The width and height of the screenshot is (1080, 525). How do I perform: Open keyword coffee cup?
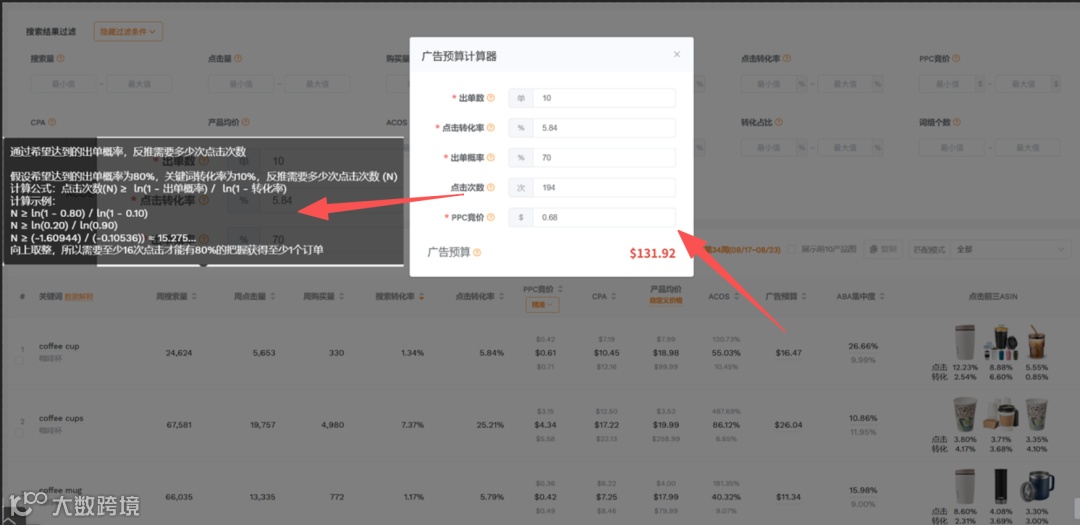click(59, 346)
